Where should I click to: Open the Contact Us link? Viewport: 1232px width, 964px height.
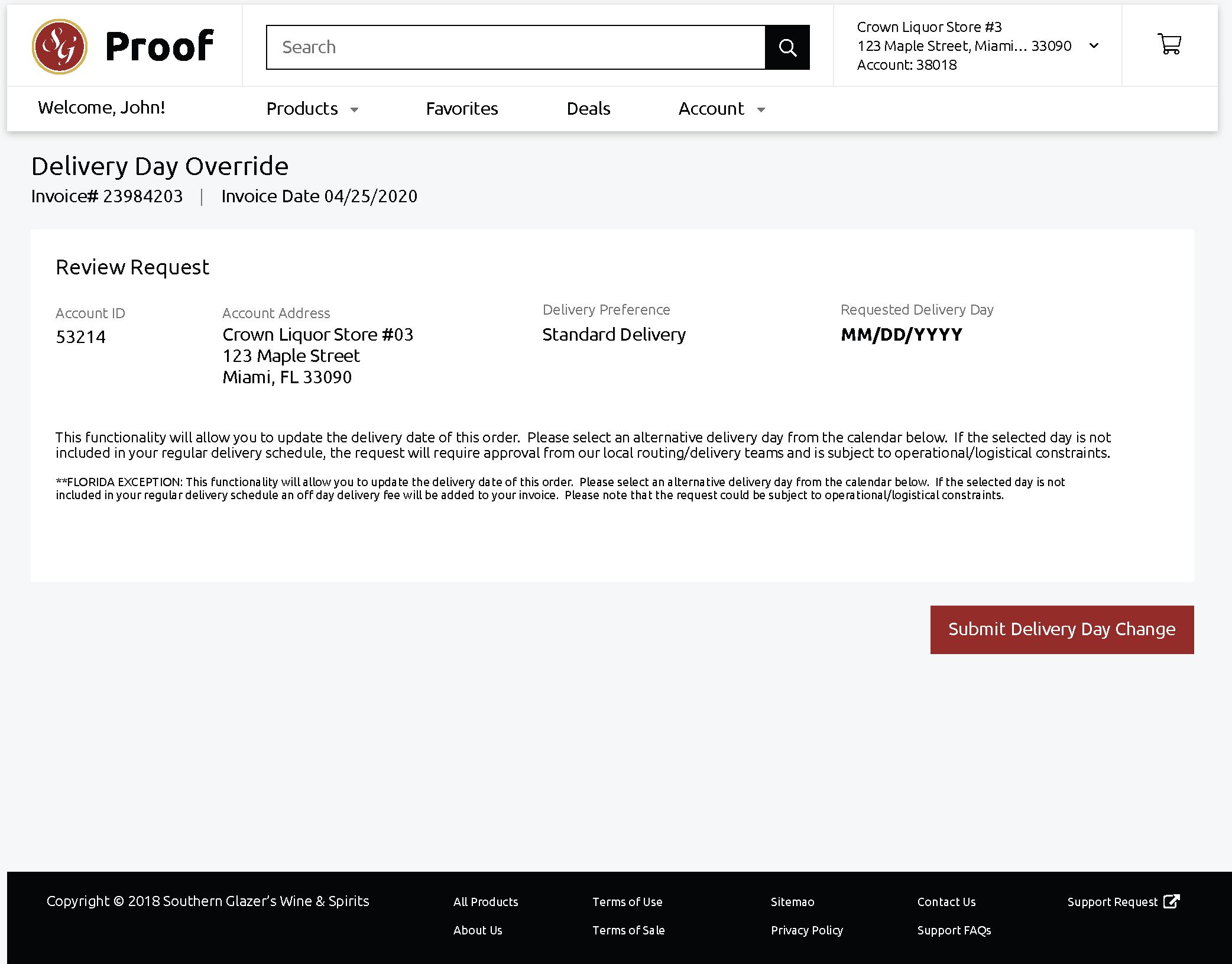coord(946,902)
